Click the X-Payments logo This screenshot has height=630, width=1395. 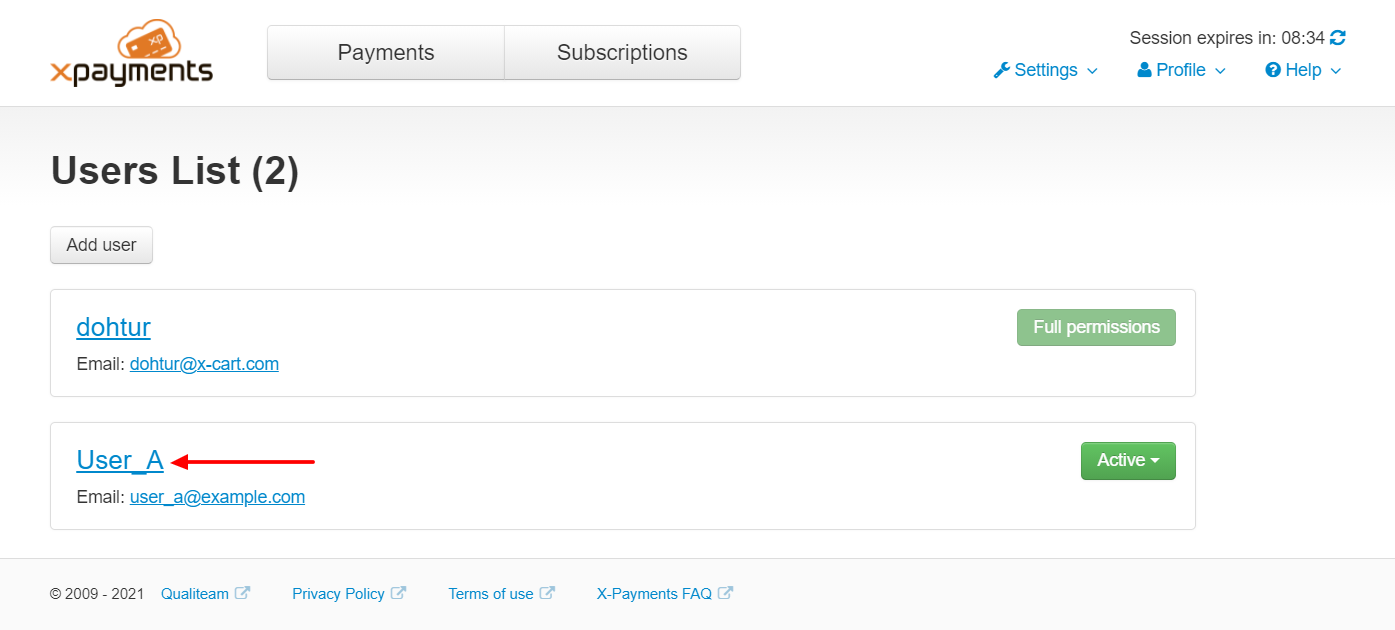coord(131,54)
